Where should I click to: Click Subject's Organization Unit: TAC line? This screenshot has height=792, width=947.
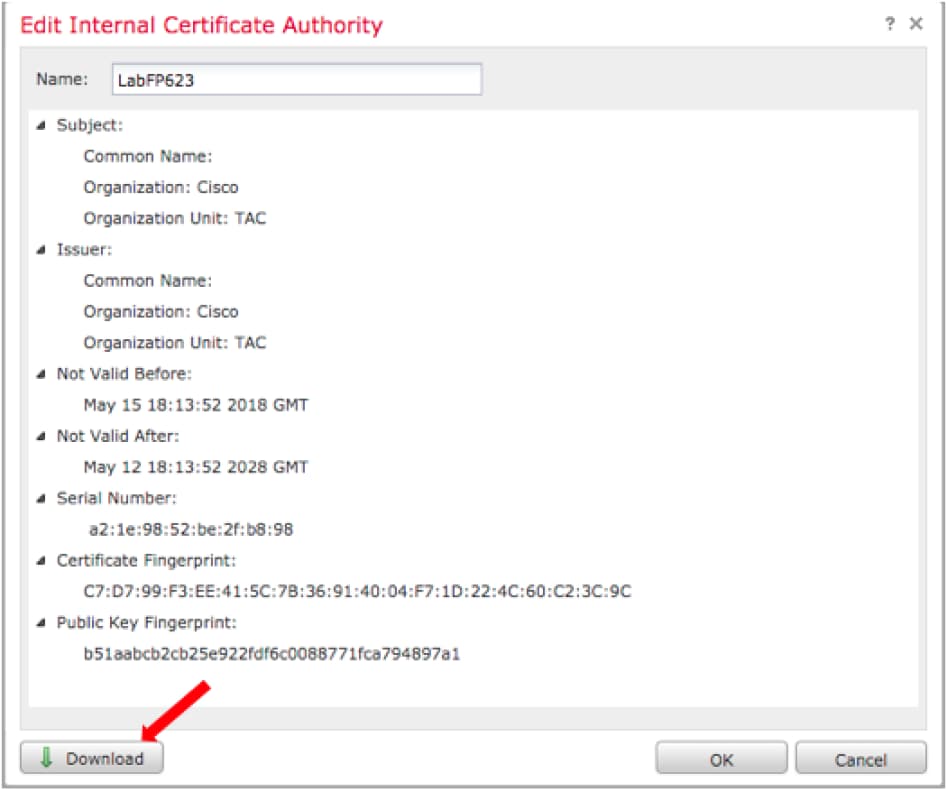(175, 219)
